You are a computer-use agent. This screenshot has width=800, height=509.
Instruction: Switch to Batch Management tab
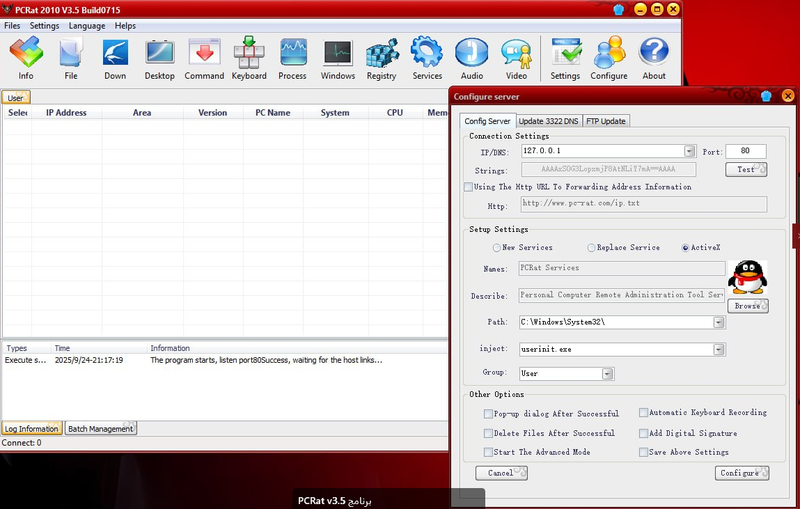pyautogui.click(x=101, y=429)
